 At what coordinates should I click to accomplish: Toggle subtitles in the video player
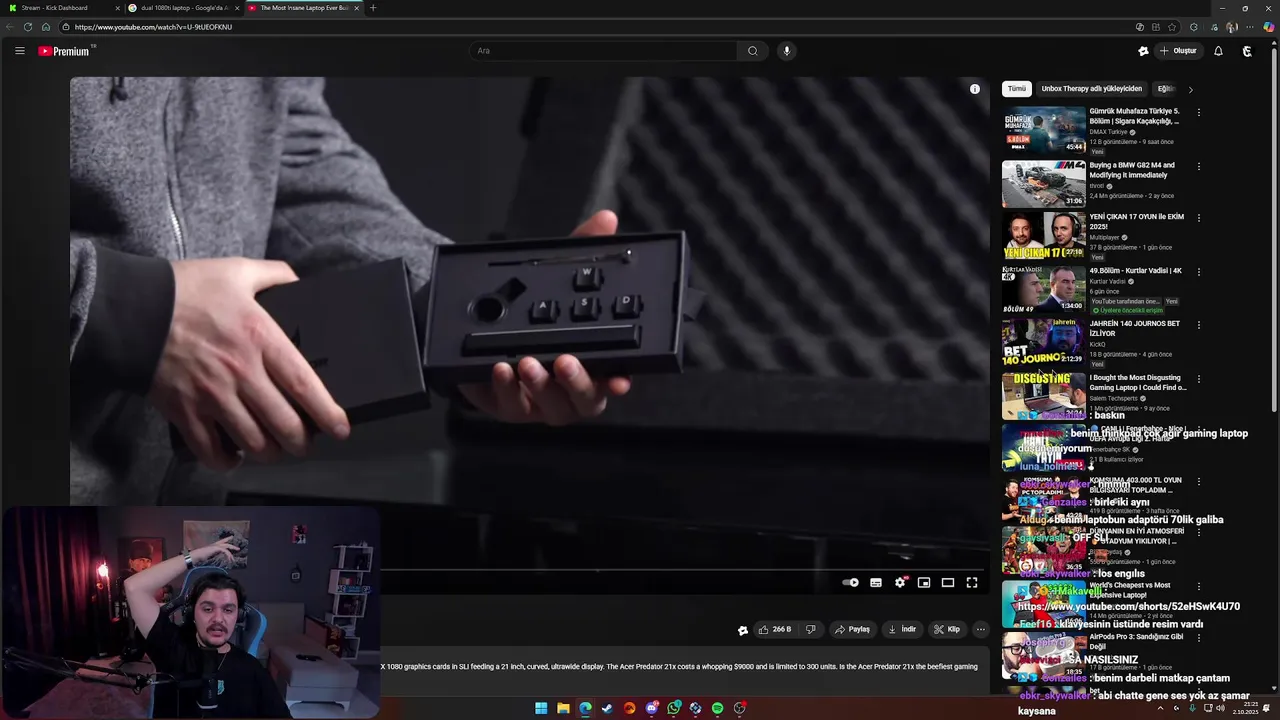pyautogui.click(x=876, y=582)
